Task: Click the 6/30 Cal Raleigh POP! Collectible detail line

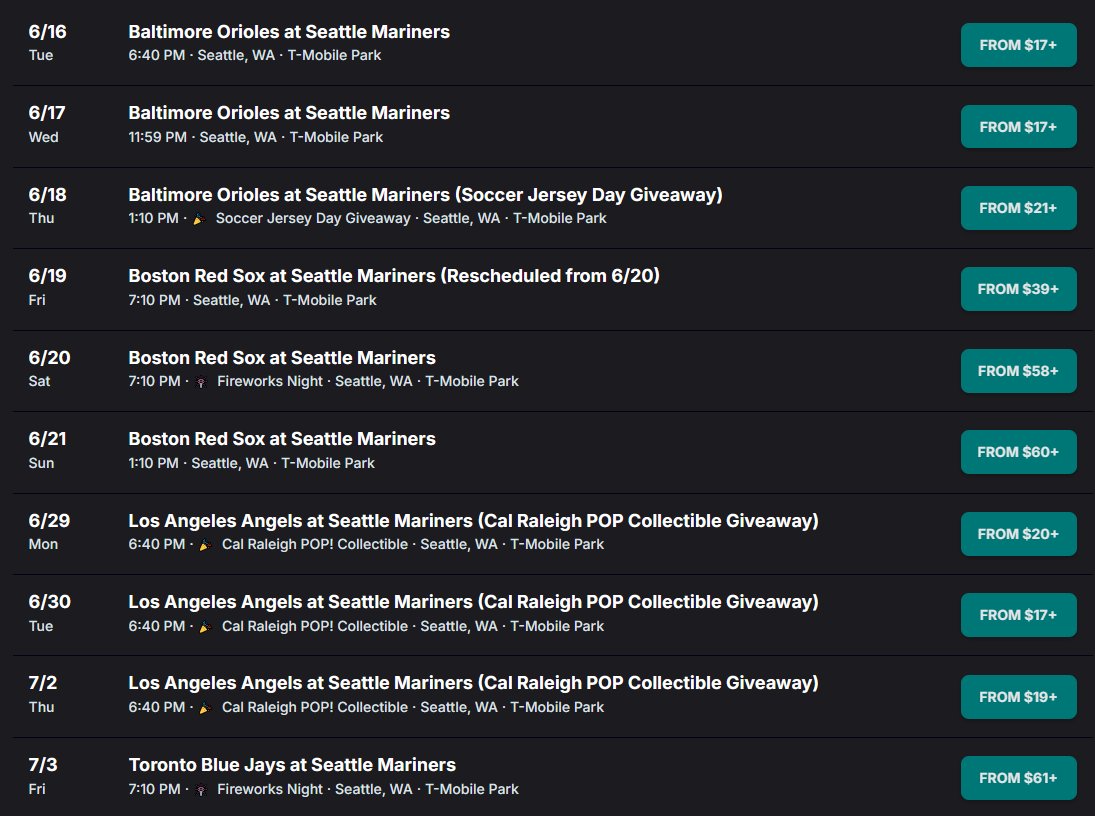Action: click(366, 626)
